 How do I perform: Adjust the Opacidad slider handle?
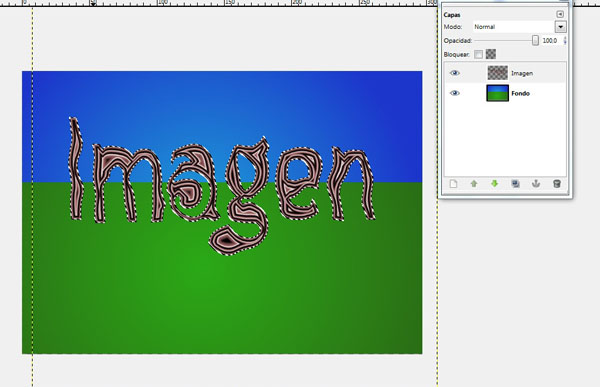pyautogui.click(x=535, y=40)
